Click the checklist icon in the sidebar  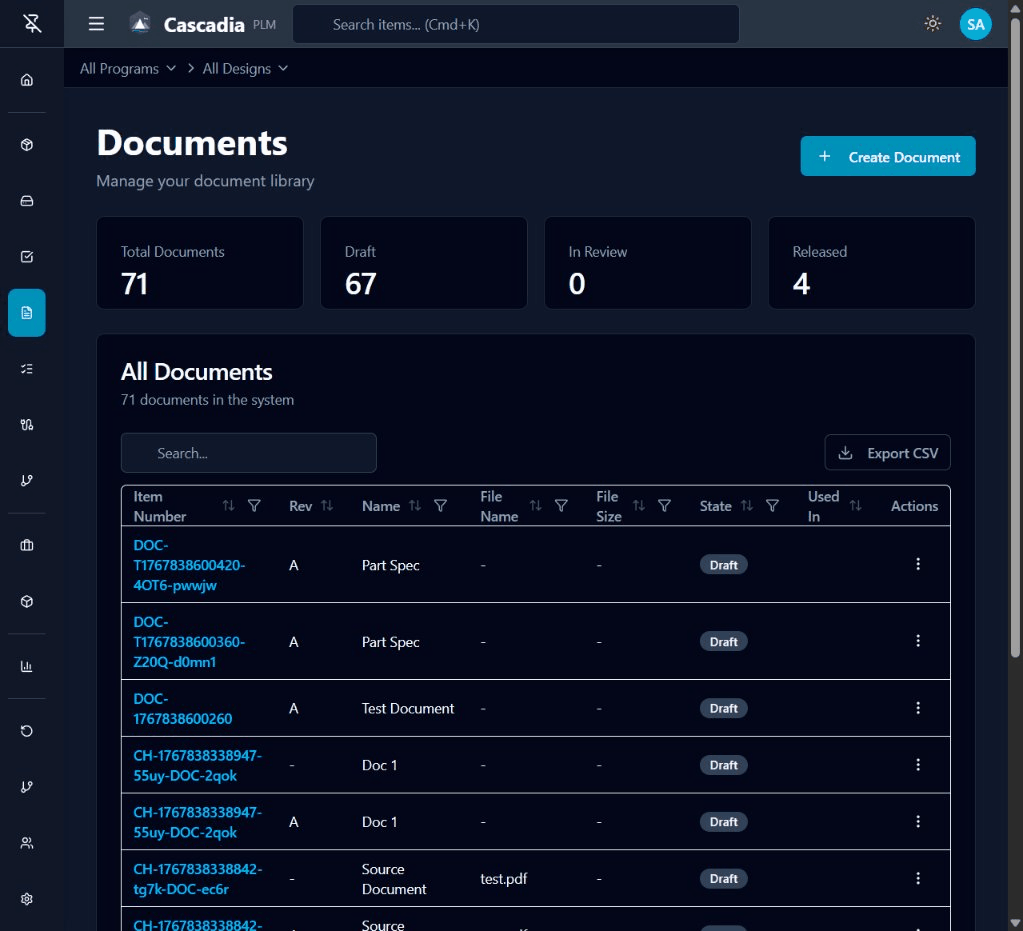tap(27, 368)
